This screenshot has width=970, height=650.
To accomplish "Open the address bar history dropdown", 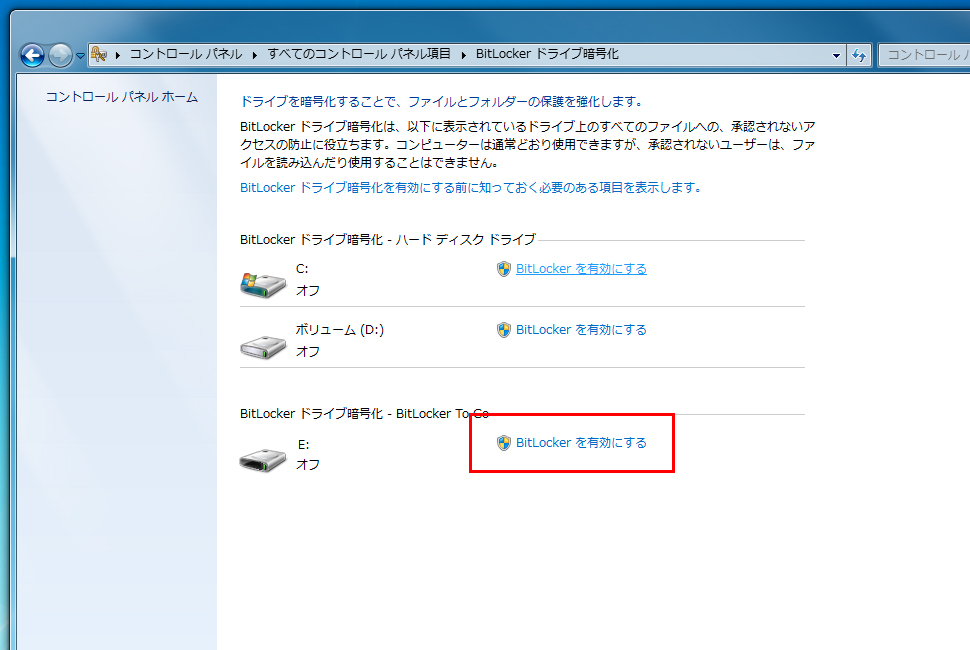I will 836,55.
